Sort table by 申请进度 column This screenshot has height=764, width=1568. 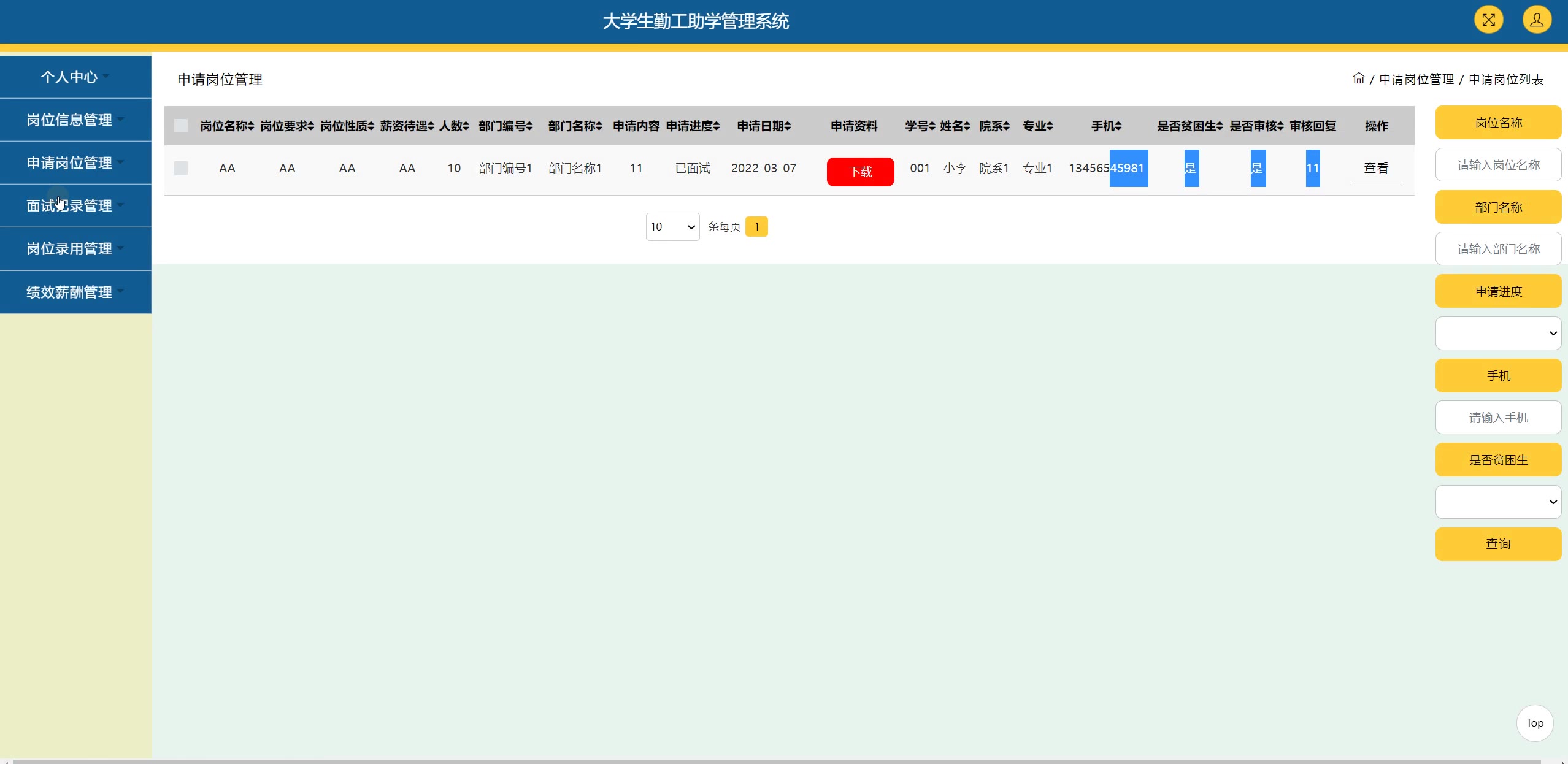coord(693,126)
